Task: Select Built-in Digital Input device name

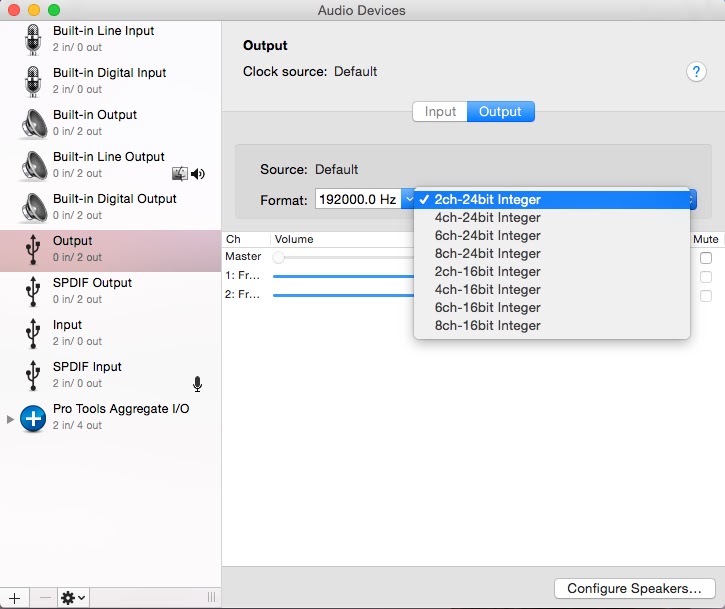Action: pos(110,73)
